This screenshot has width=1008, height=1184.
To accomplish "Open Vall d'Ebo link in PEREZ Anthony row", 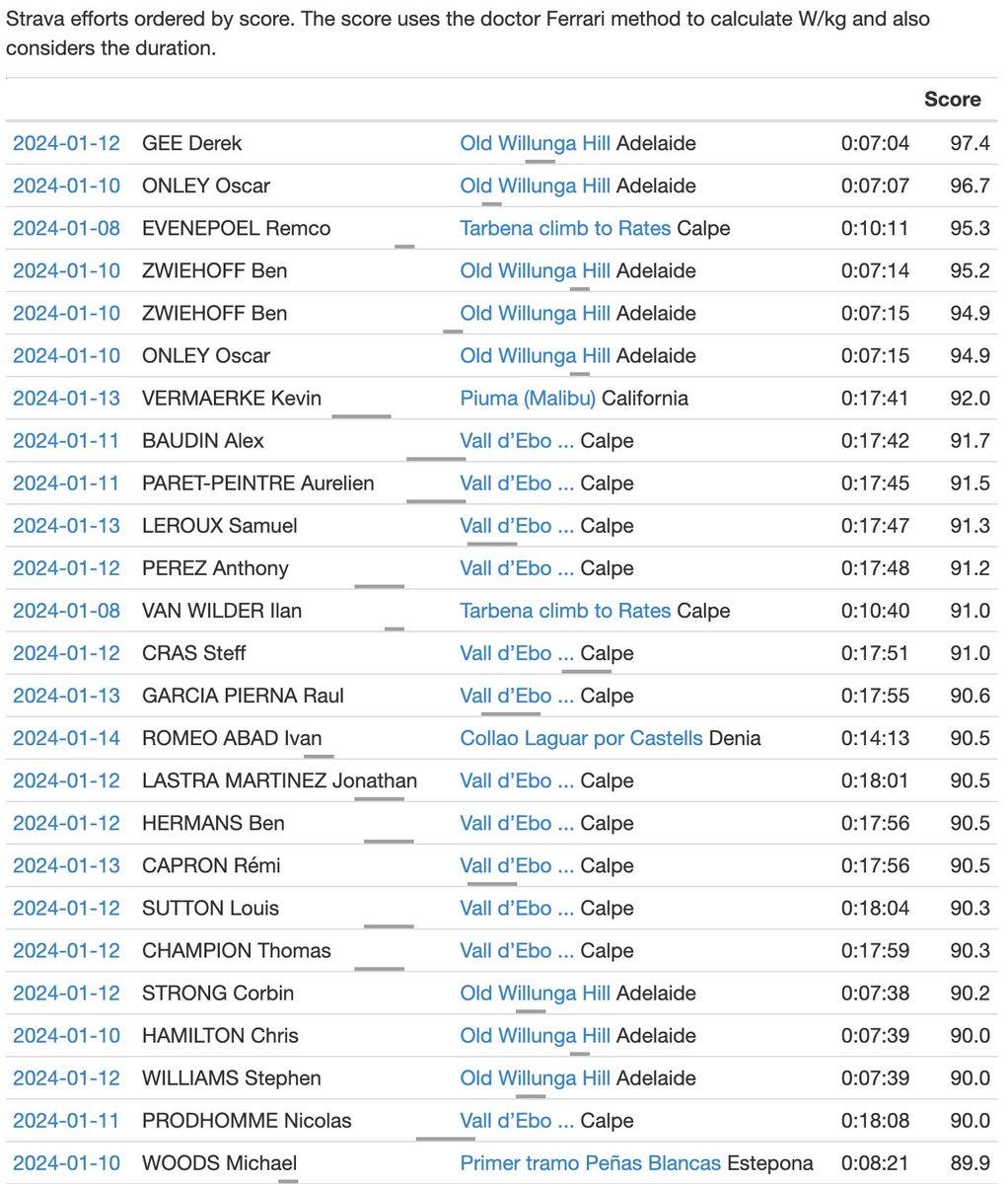I will coord(517,567).
